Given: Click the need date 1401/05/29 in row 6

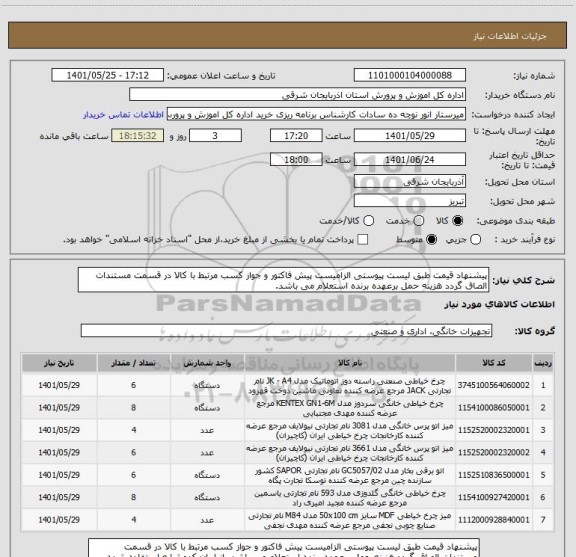Looking at the screenshot, I should click(59, 497).
